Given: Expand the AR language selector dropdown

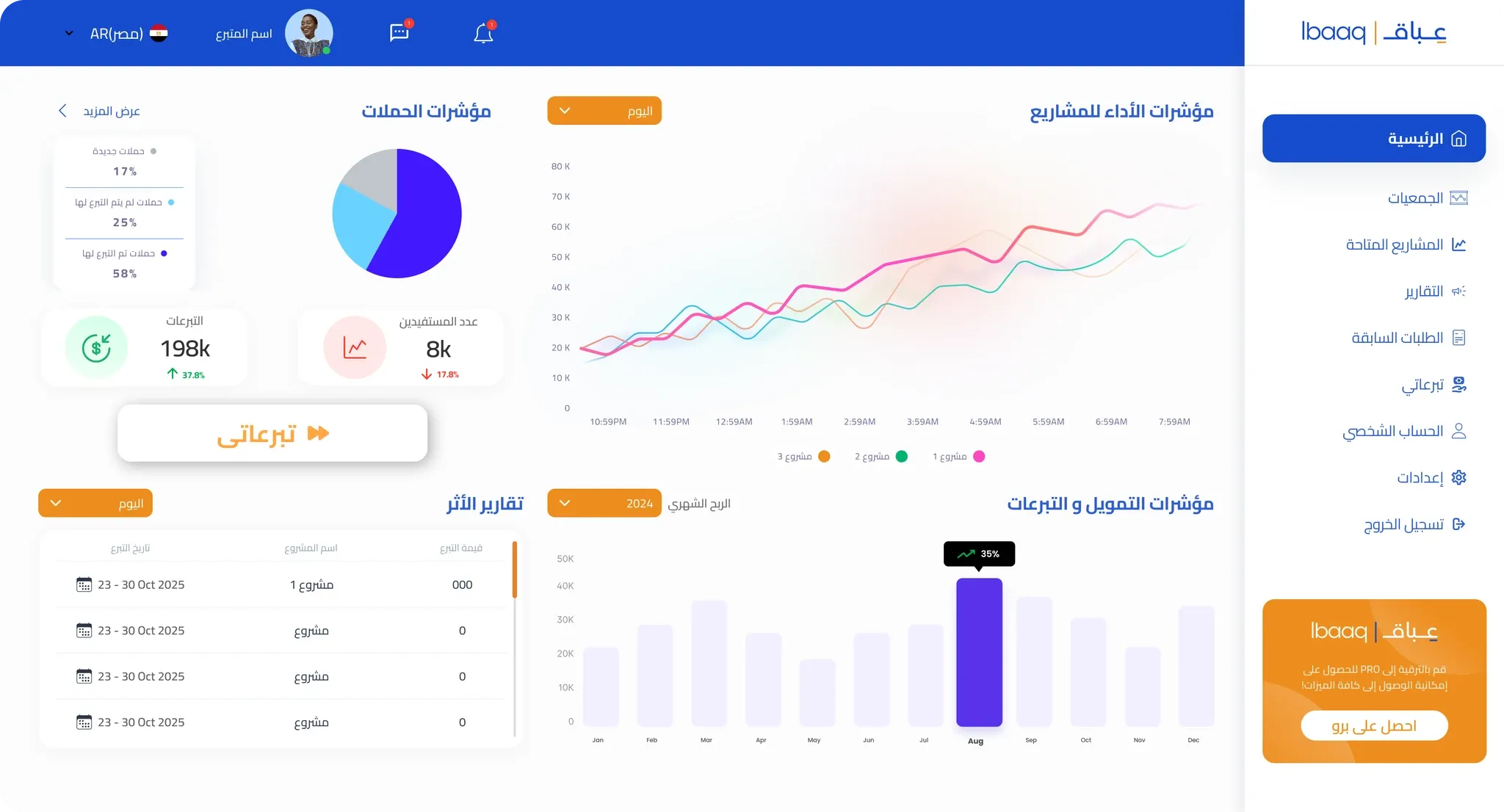Looking at the screenshot, I should [69, 34].
